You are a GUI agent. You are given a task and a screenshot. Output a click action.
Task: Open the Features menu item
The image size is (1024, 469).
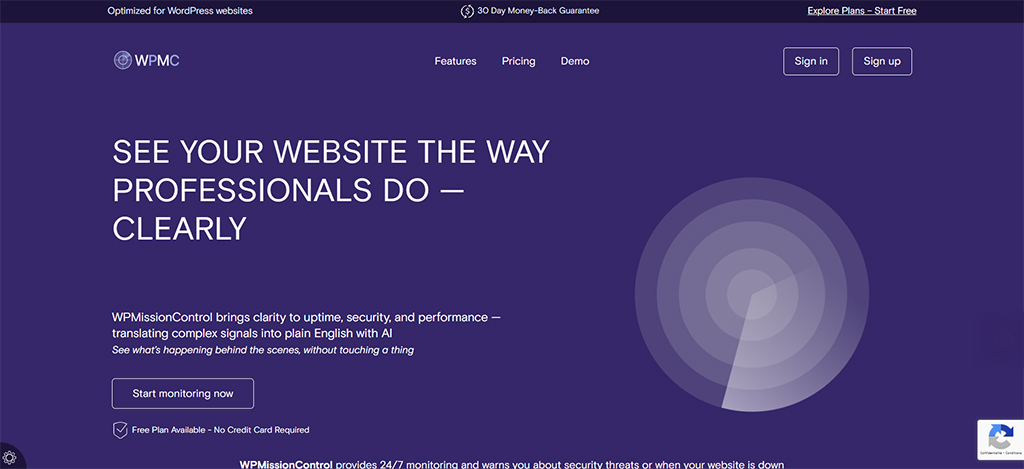455,61
